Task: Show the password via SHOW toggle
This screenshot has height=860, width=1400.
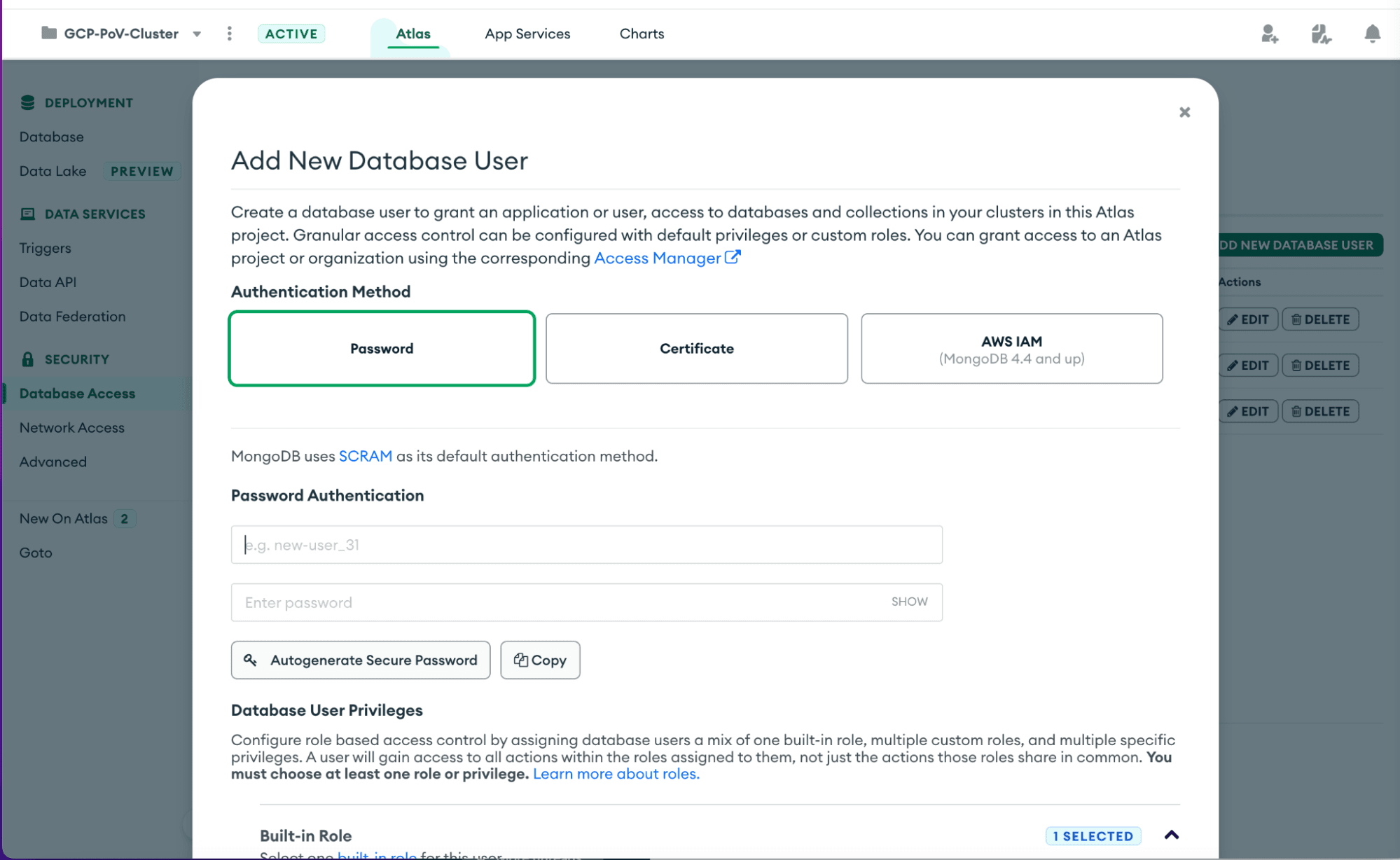Action: [x=909, y=602]
